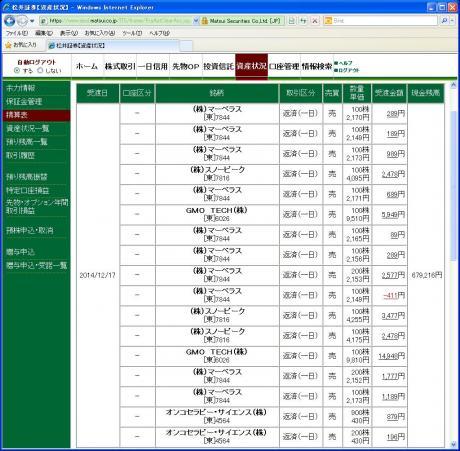
Task: Click the Matsui Securities security lock icon
Action: [x=205, y=21]
